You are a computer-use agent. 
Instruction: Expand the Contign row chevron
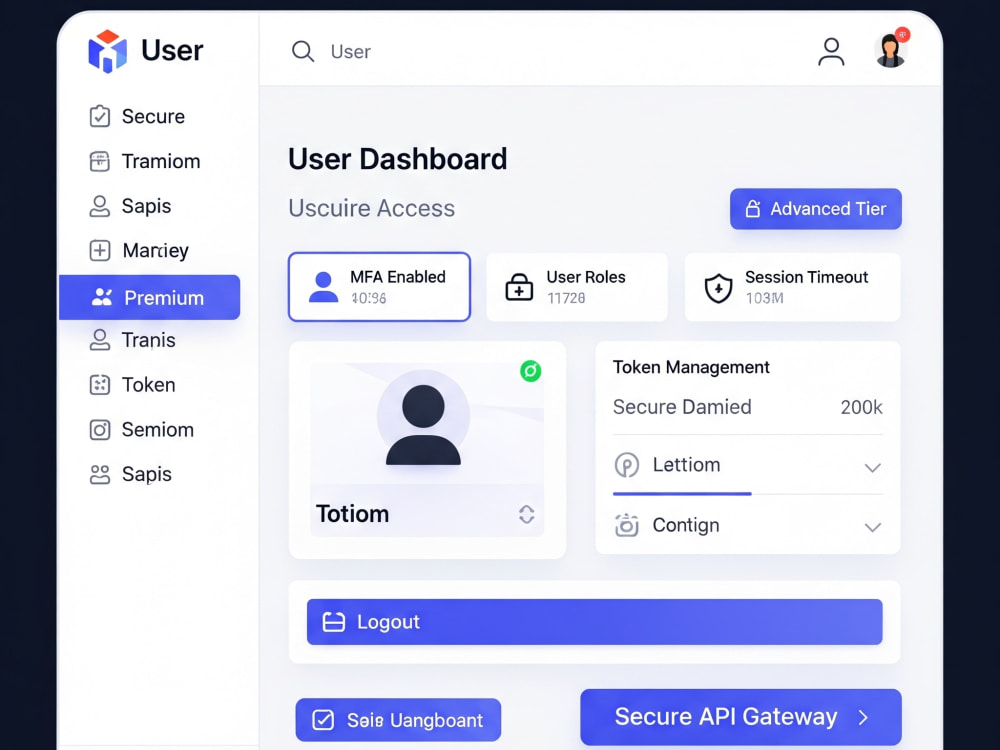872,527
